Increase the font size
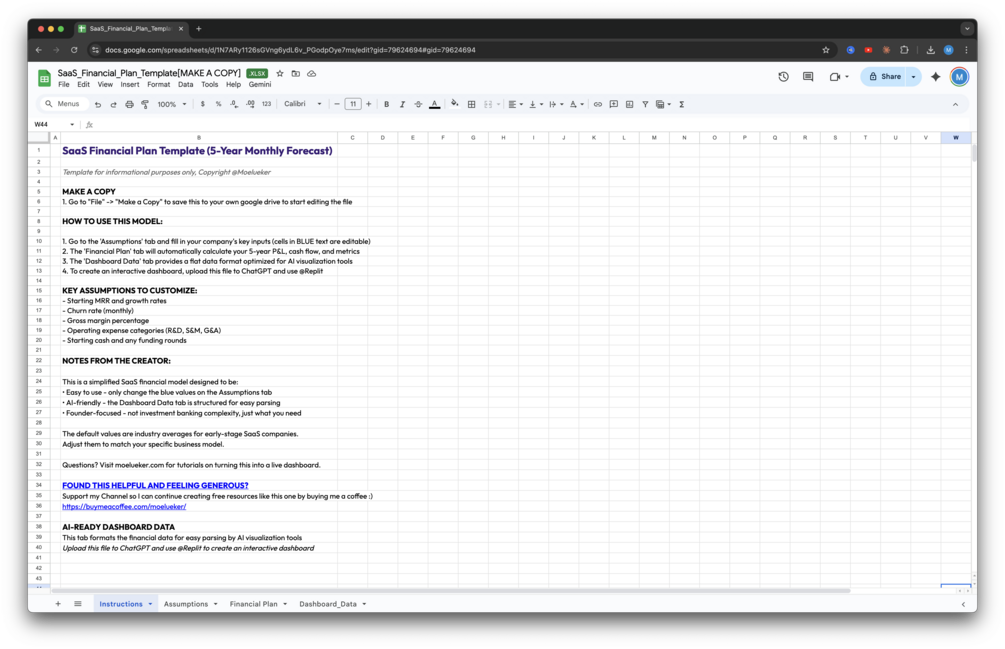This screenshot has width=1005, height=649. pos(369,104)
